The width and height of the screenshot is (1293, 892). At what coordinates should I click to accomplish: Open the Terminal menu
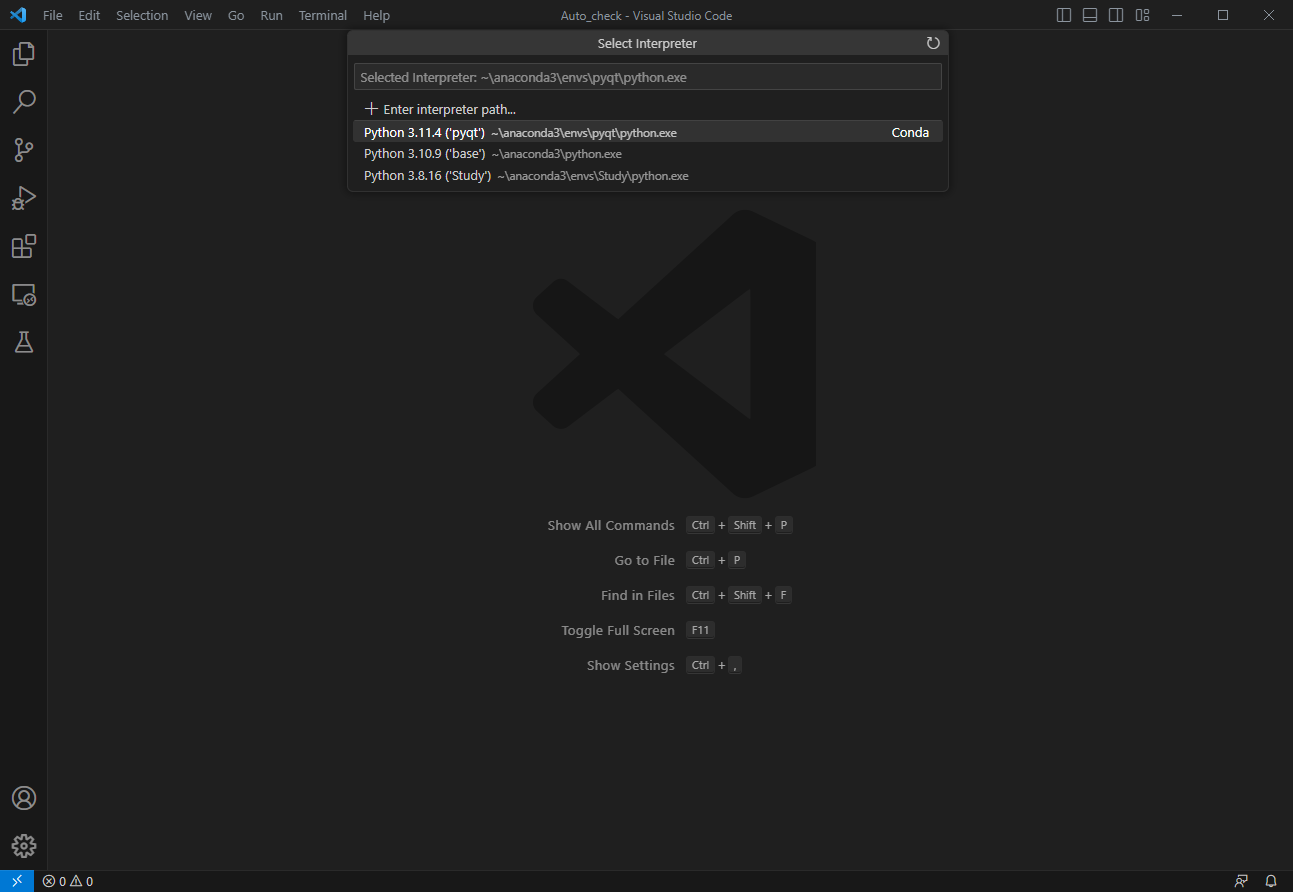(x=323, y=15)
